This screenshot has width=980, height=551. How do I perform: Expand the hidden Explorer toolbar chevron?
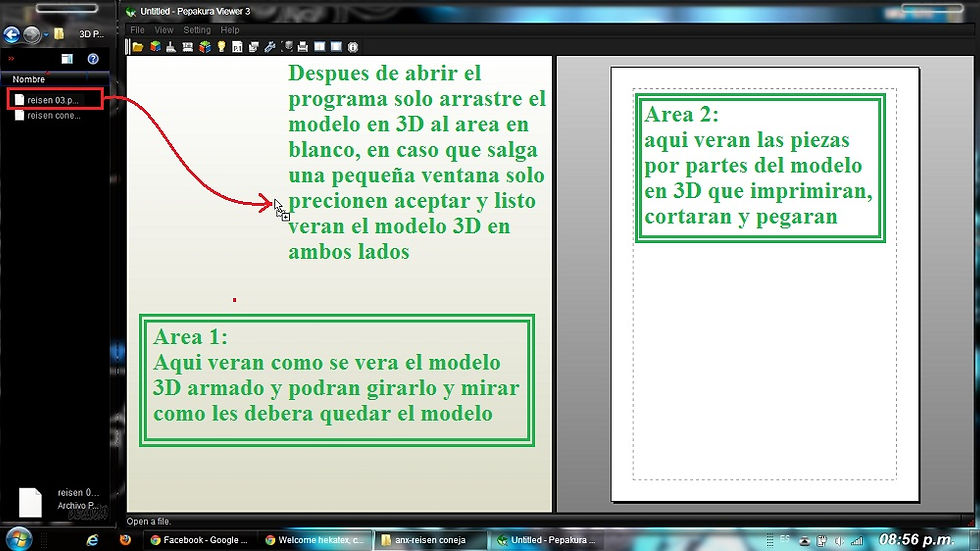click(x=11, y=59)
